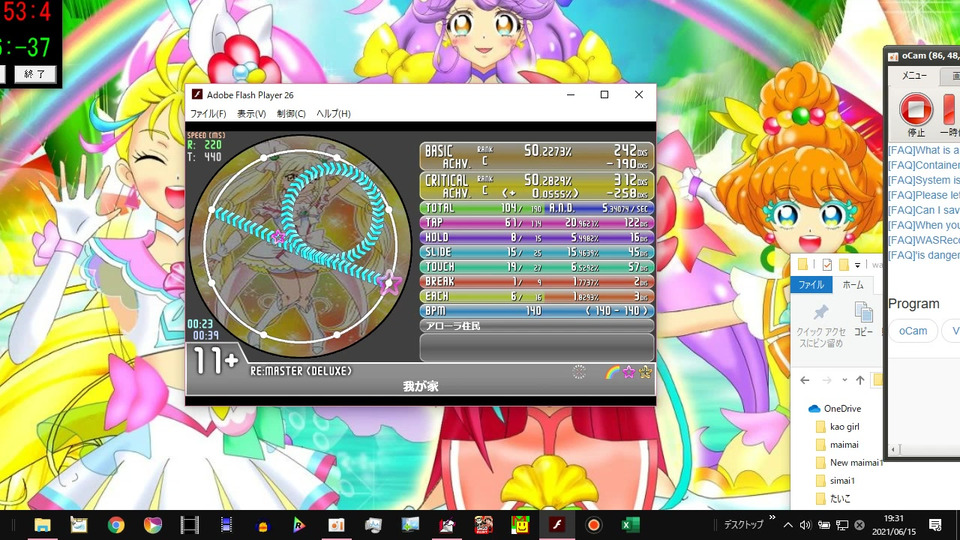This screenshot has height=540, width=960.
Task: Click the アローラ住民 designer label
Action: coord(453,326)
